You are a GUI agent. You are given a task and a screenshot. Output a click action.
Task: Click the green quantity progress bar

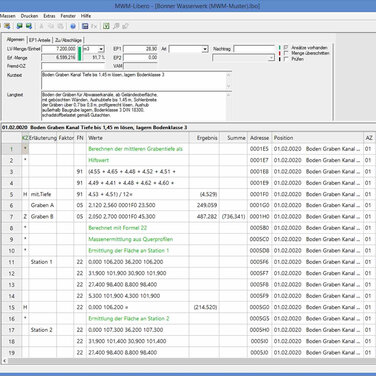(x=80, y=53)
